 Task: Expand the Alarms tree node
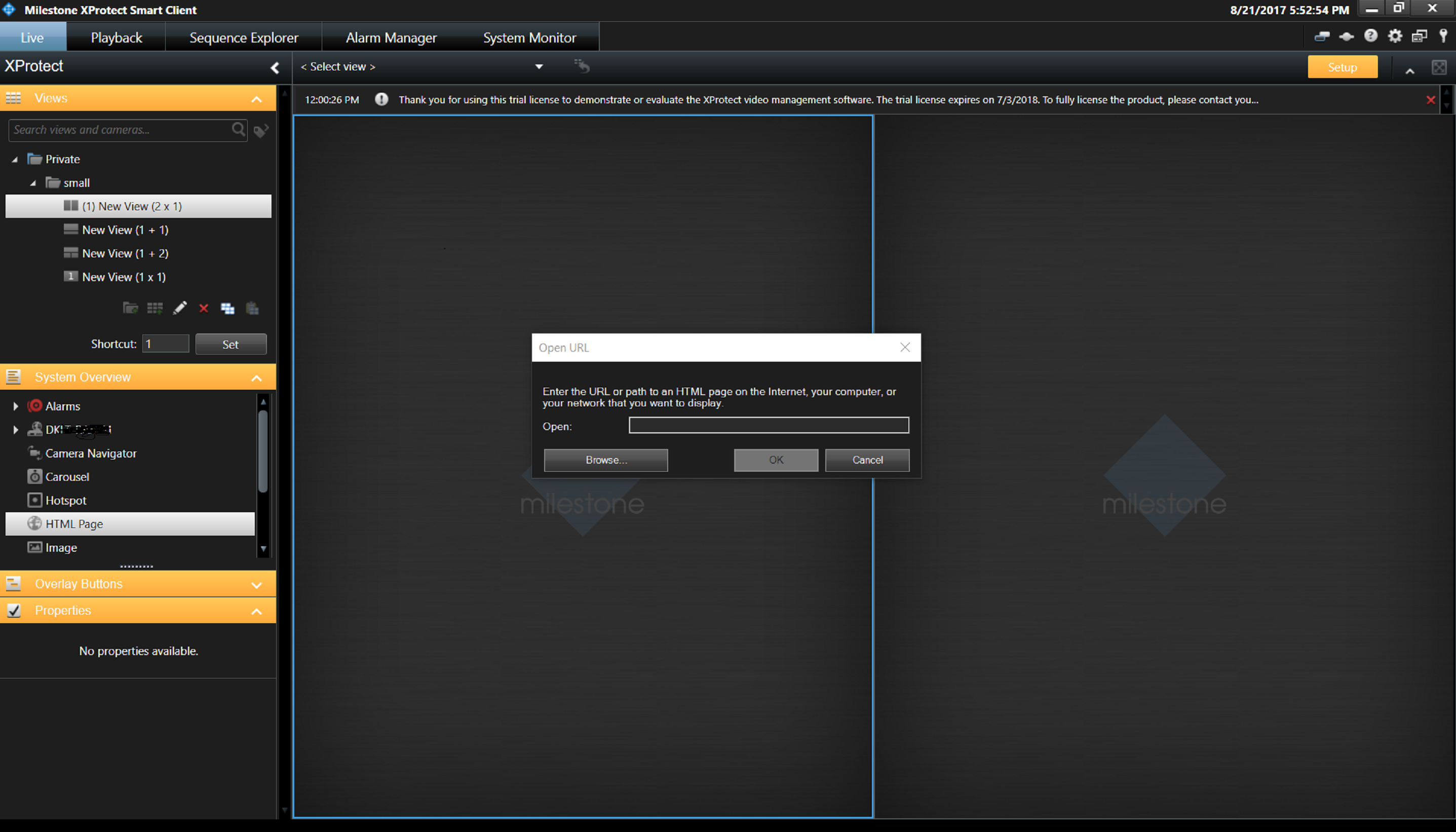click(x=15, y=406)
